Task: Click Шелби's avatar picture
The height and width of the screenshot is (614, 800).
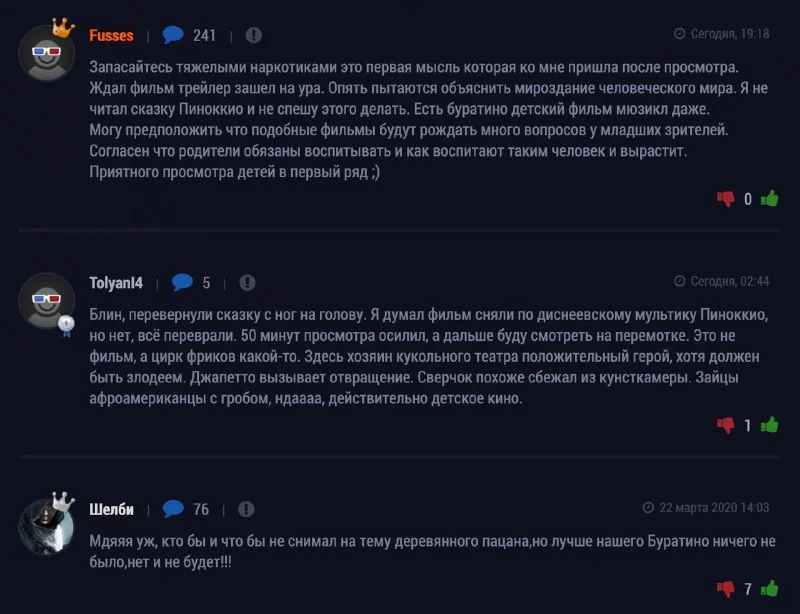Action: pos(47,526)
